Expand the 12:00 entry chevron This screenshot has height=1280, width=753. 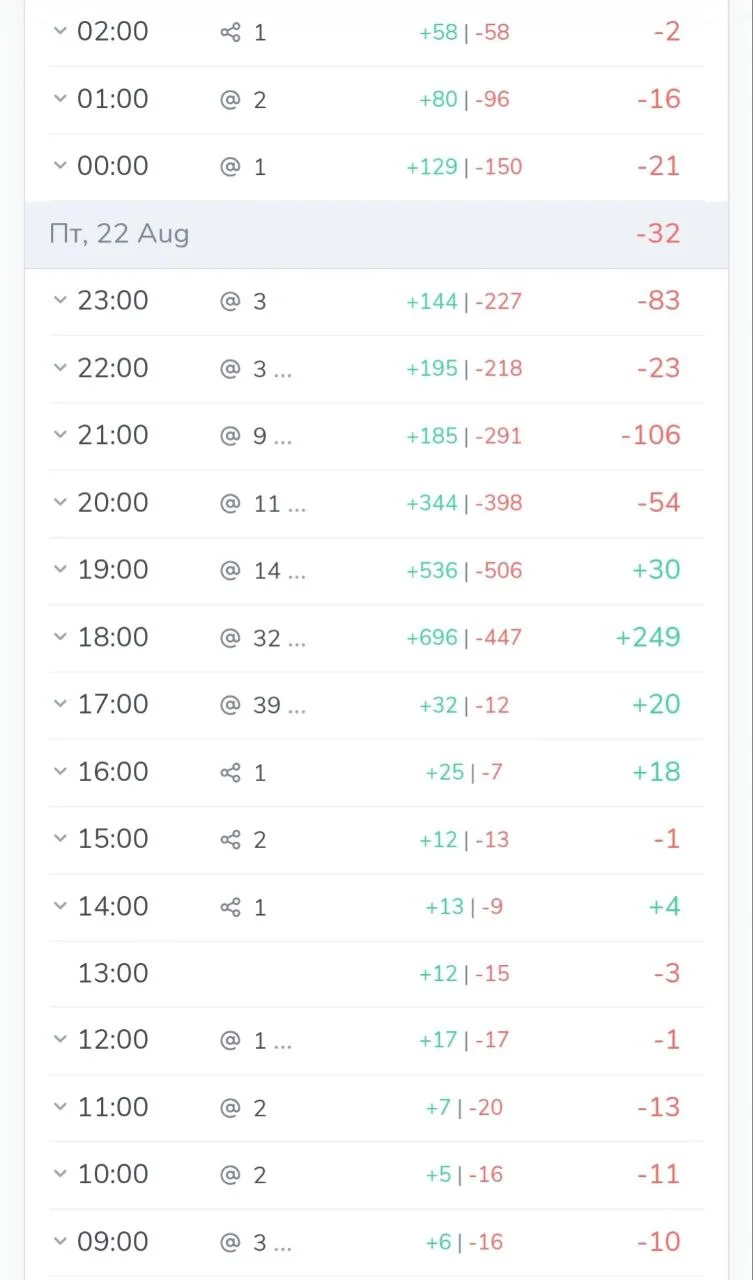pyautogui.click(x=60, y=1040)
